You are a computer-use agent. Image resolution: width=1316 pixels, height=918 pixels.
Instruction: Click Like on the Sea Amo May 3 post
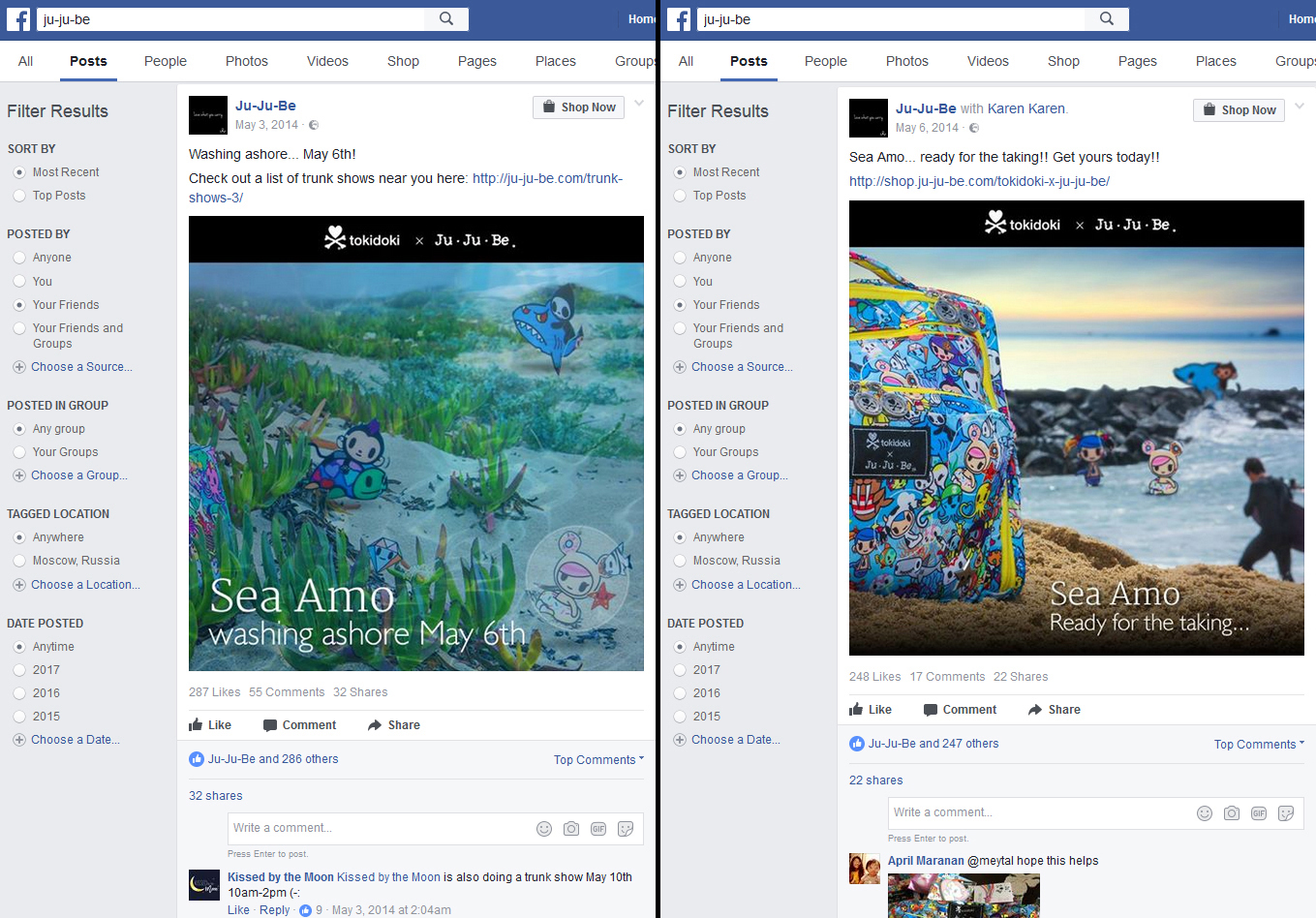point(210,725)
